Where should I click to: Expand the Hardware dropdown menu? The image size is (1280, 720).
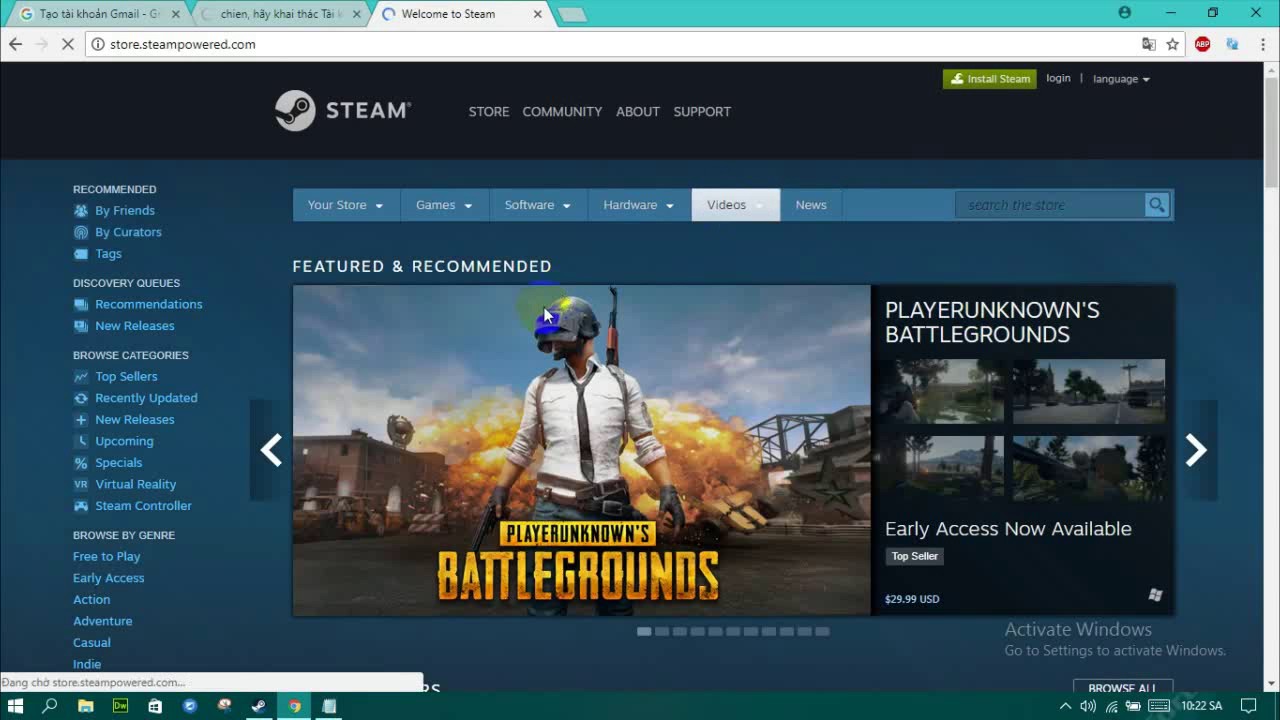(639, 205)
